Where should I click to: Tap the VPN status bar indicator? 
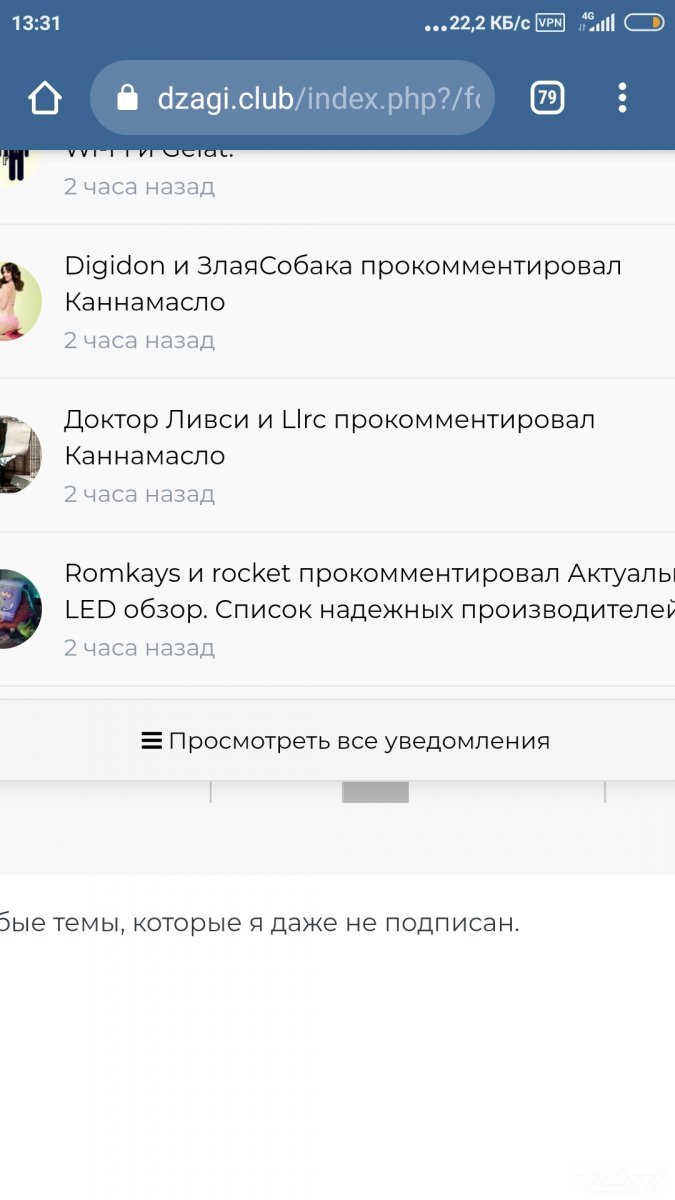550,22
